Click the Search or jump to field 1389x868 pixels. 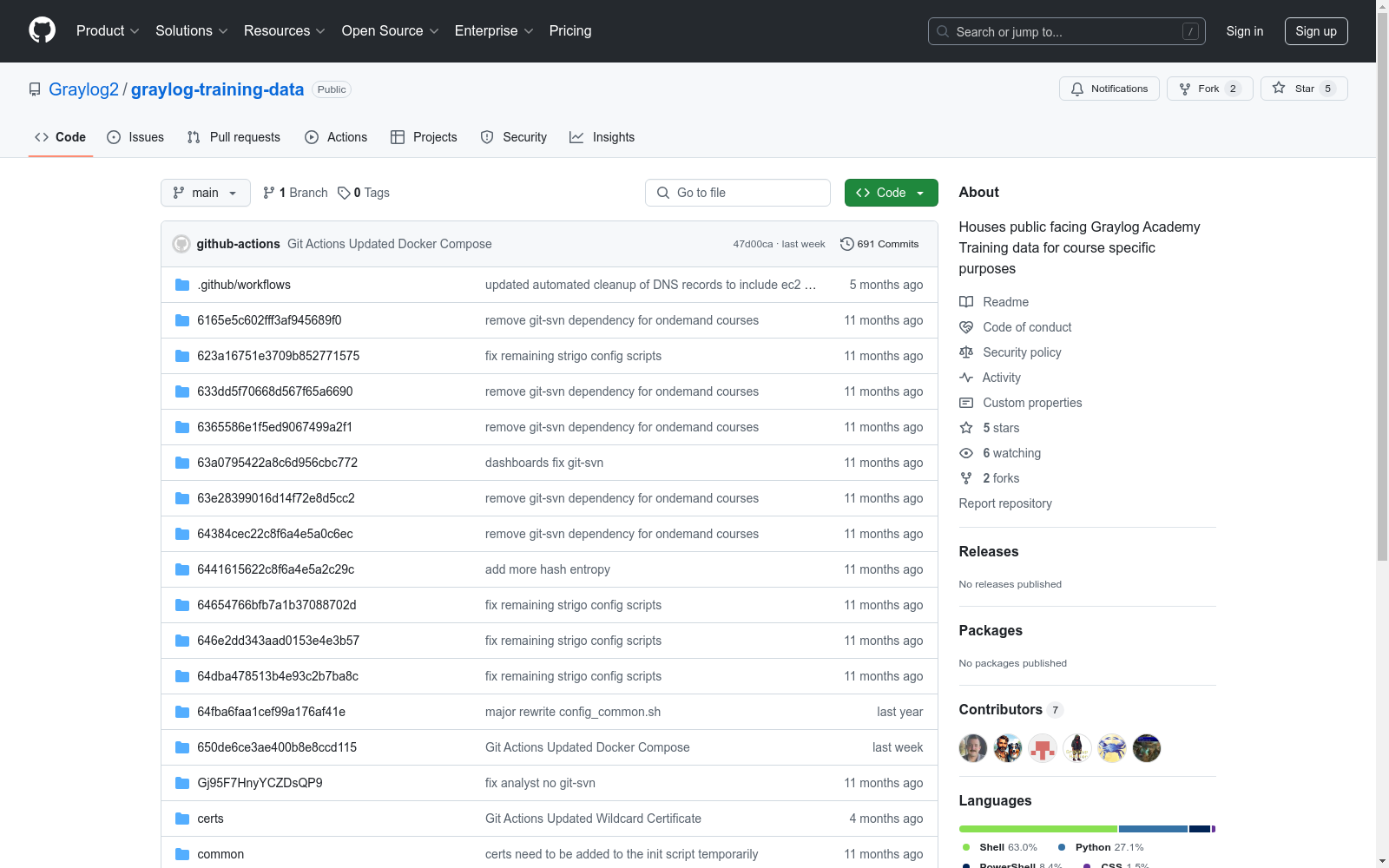click(1067, 31)
